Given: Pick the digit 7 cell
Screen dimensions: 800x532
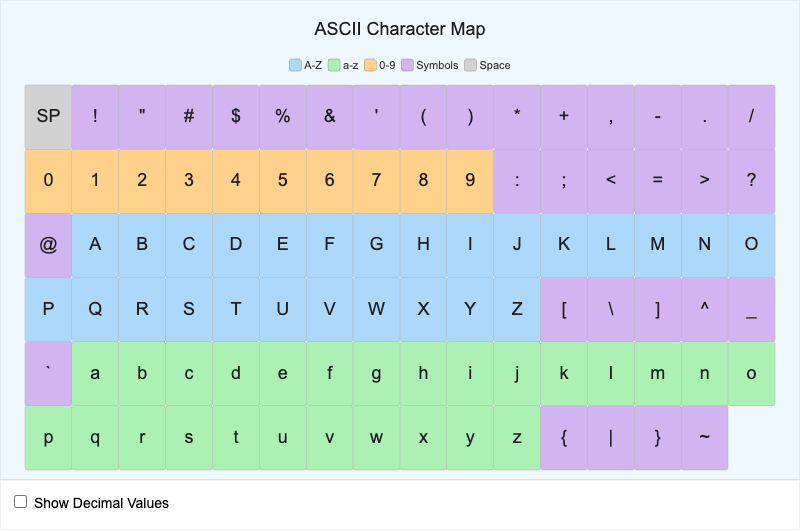Looking at the screenshot, I should click(x=376, y=181).
